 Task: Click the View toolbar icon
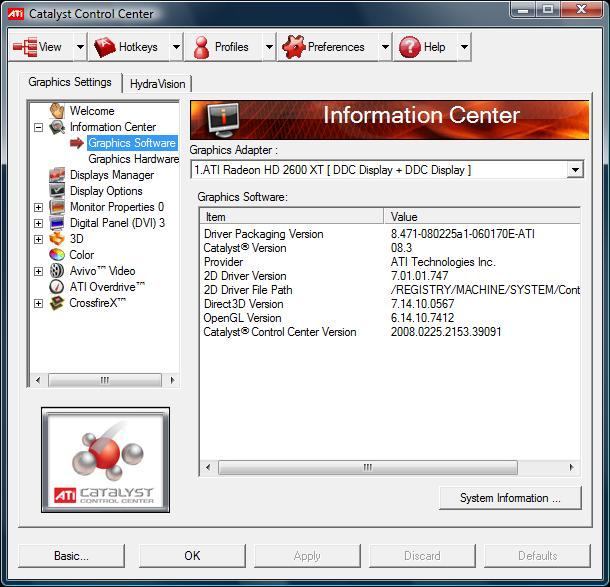click(x=25, y=47)
